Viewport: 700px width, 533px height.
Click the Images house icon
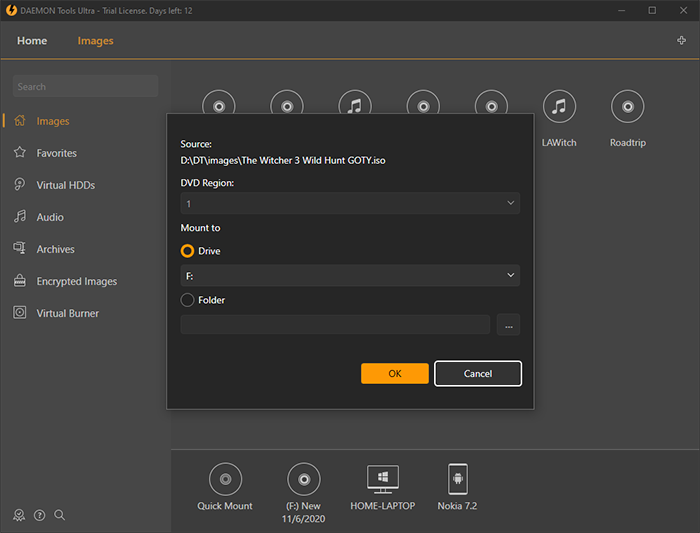click(x=20, y=121)
